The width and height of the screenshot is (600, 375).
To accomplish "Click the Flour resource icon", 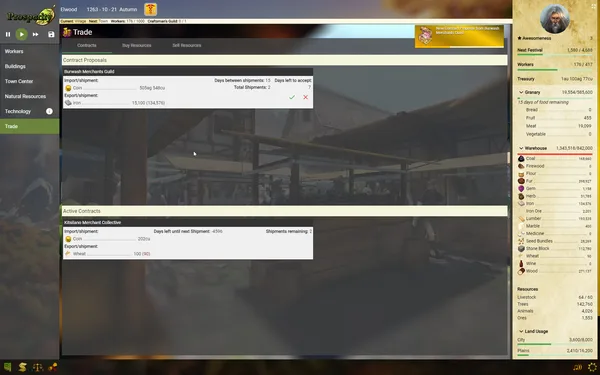I will (521, 173).
